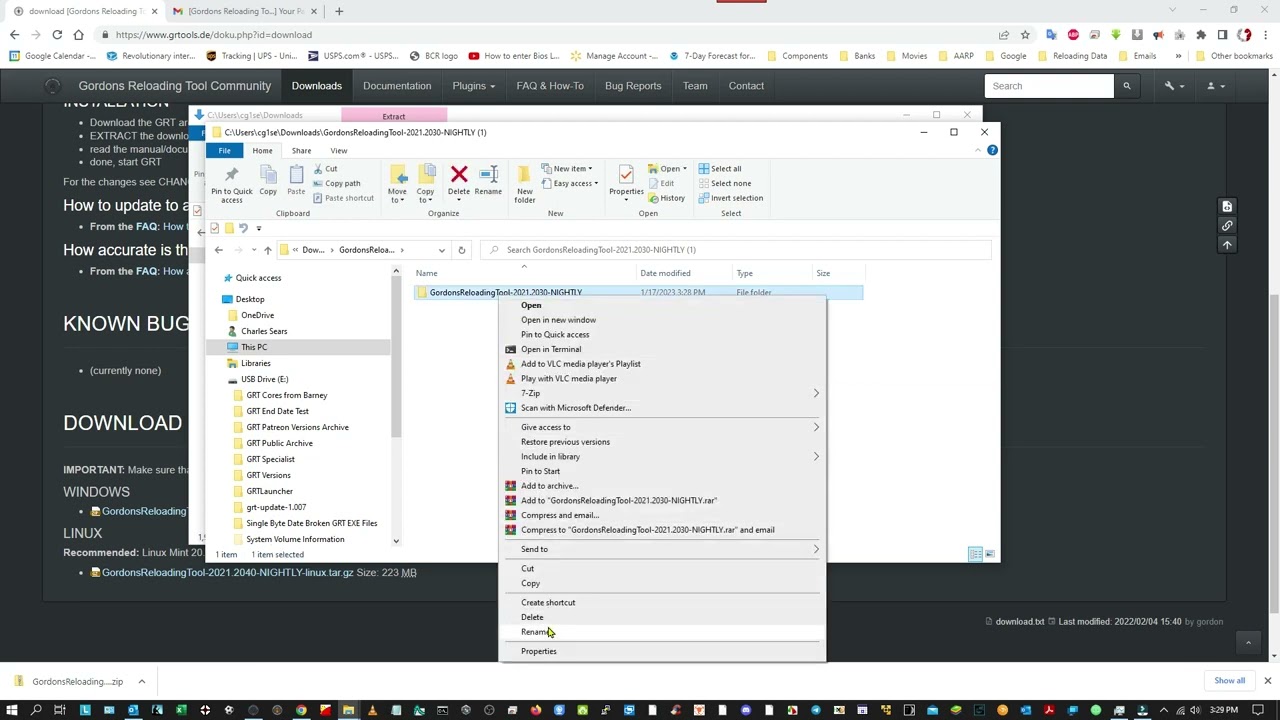Switch to large icons view in Explorer
Image resolution: width=1280 pixels, height=720 pixels.
(989, 554)
